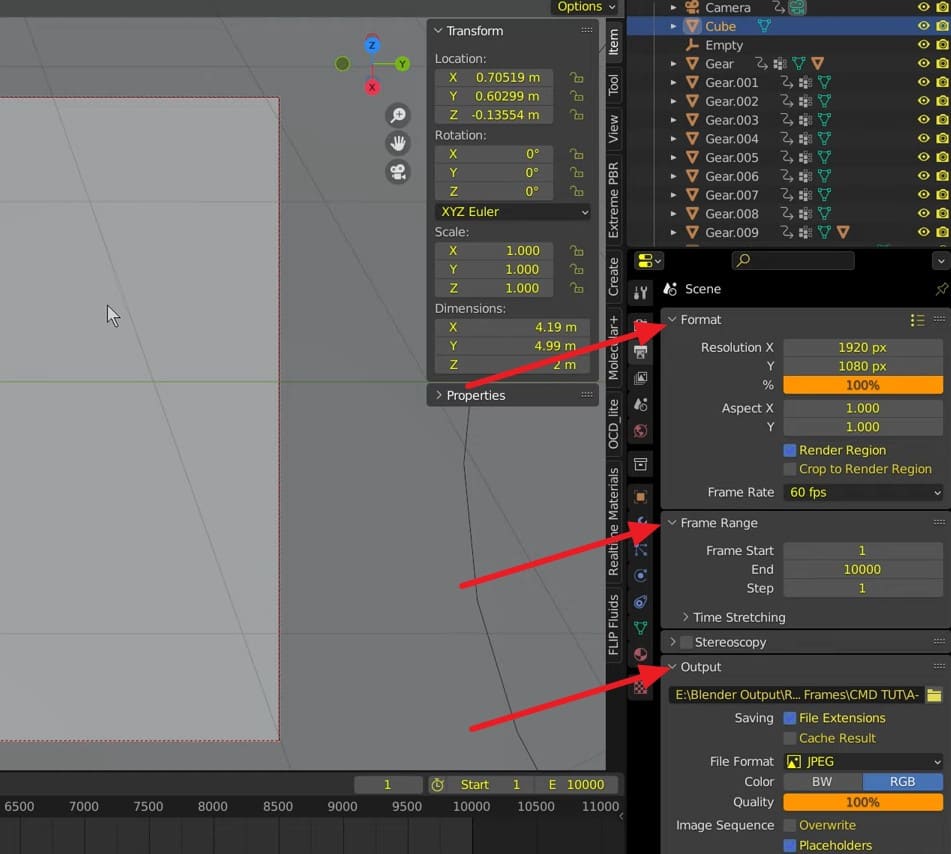Open the Options menu

tap(583, 7)
